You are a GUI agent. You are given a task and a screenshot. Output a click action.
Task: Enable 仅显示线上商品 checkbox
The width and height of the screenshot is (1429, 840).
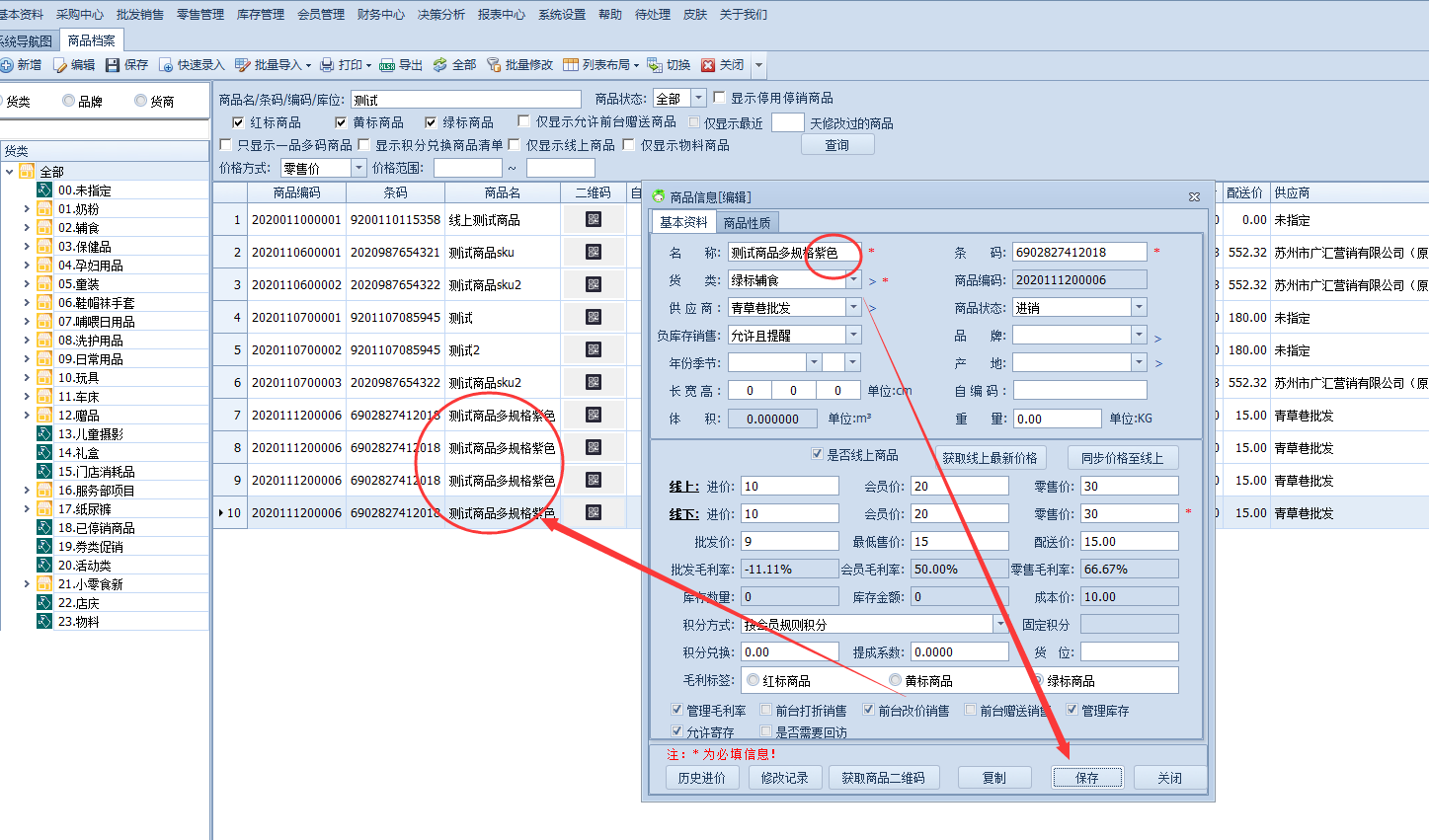[515, 145]
